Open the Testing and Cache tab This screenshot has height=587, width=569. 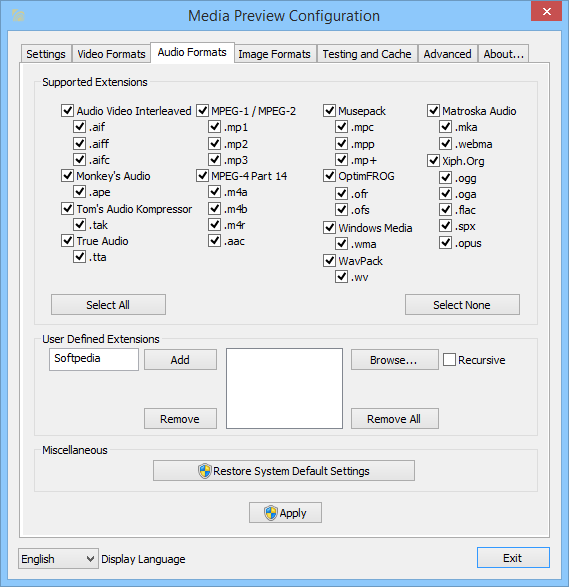(367, 54)
